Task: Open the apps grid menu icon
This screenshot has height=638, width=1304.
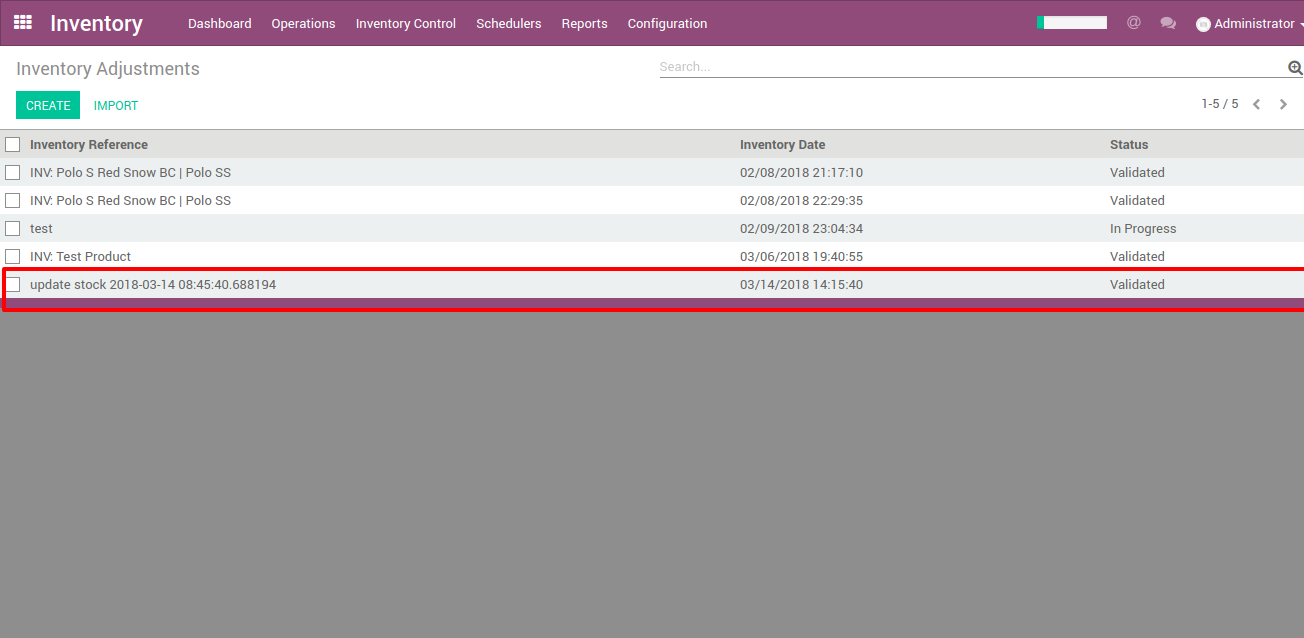Action: 23,22
